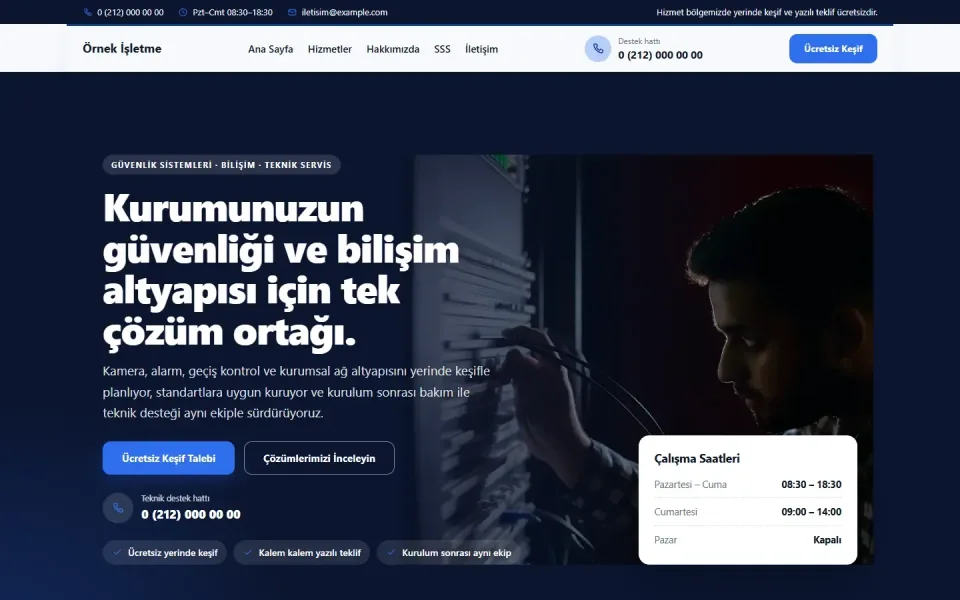The image size is (960, 600).
Task: Open the SSS menu item
Action: [x=442, y=49]
